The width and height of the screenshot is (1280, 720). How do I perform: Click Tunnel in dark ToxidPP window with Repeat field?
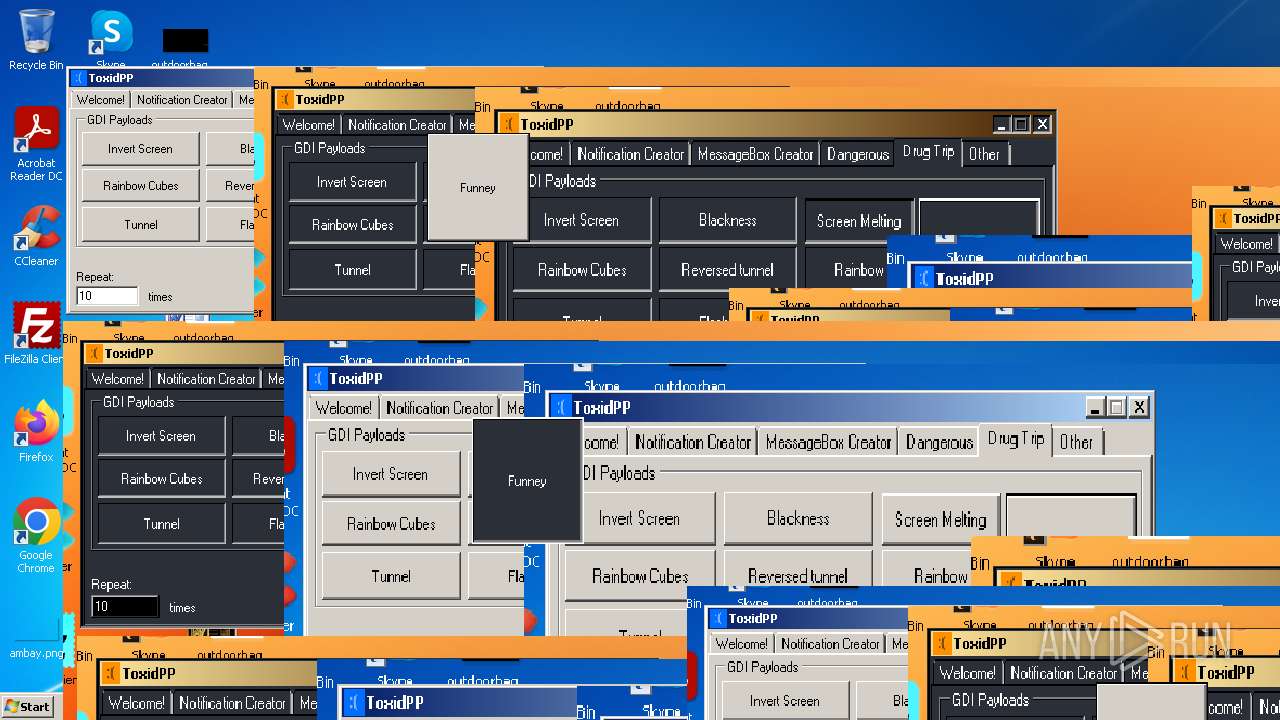point(161,523)
